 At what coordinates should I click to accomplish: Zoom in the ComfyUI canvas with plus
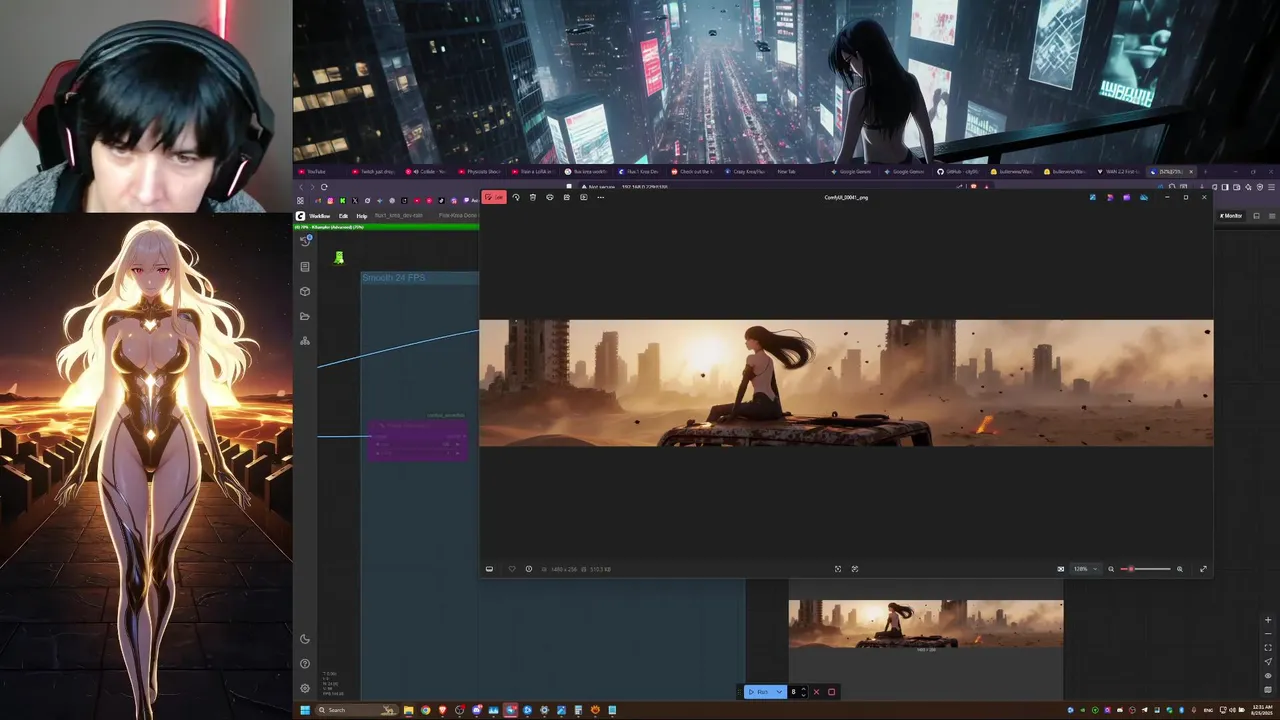(x=1268, y=620)
